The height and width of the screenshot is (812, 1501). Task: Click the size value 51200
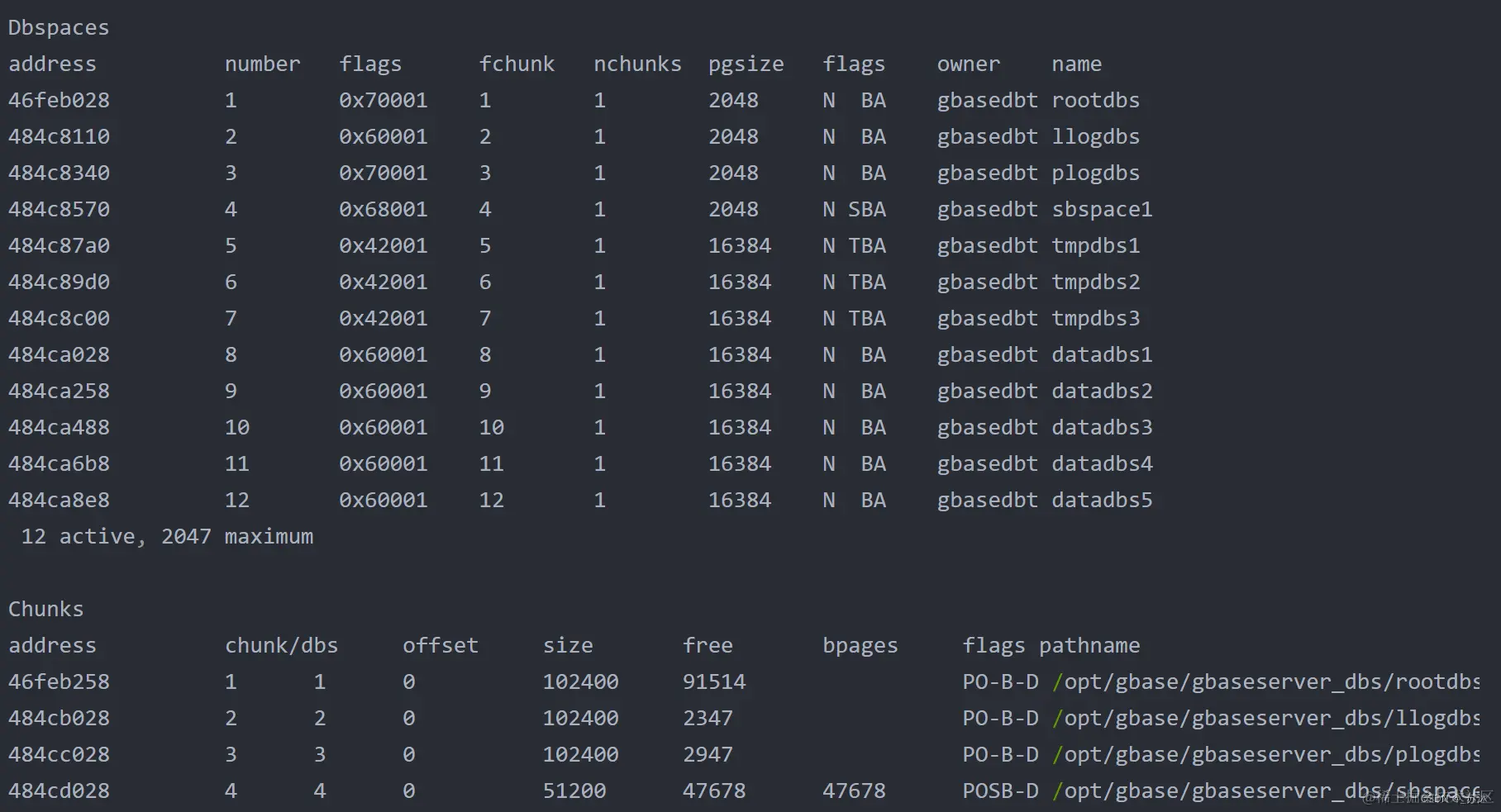[x=574, y=791]
